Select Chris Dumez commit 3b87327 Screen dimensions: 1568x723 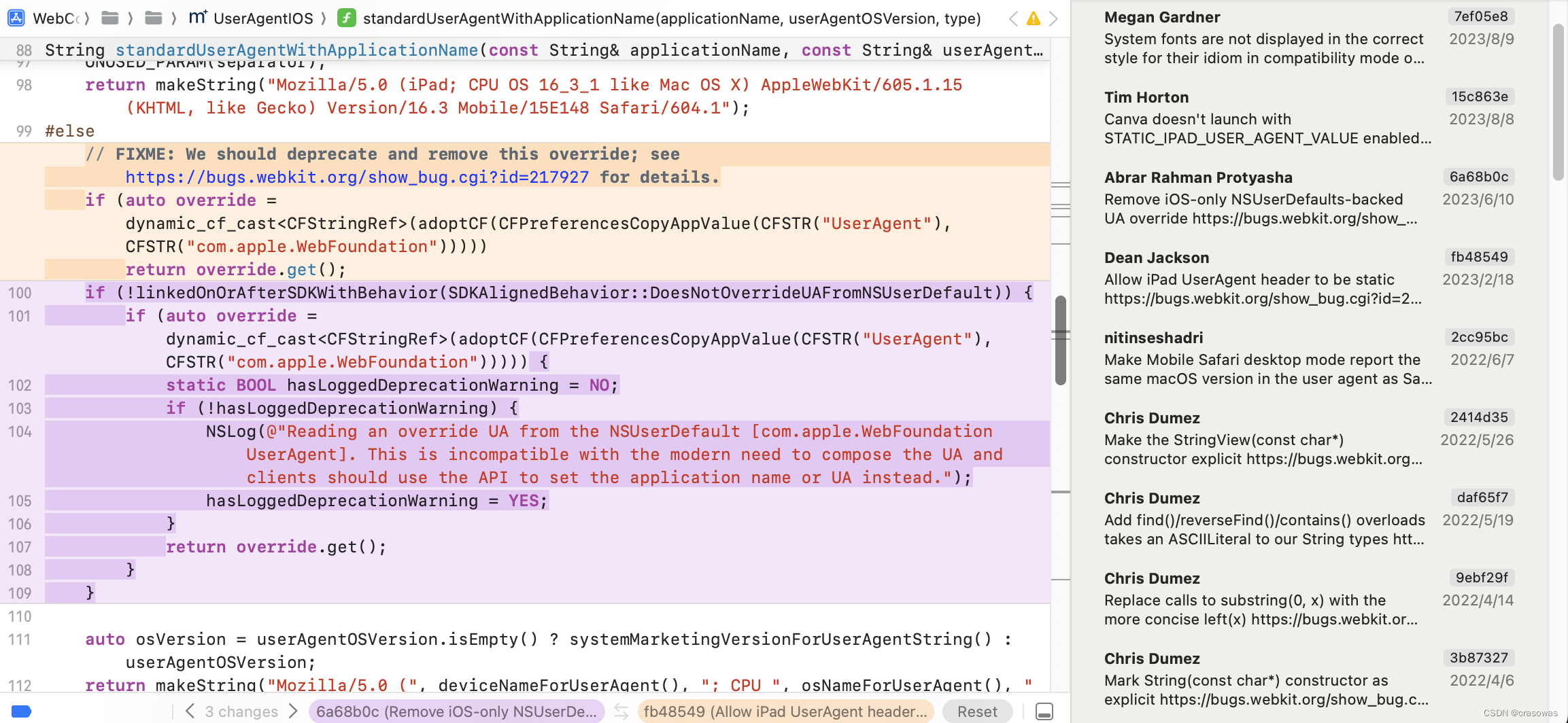1309,679
